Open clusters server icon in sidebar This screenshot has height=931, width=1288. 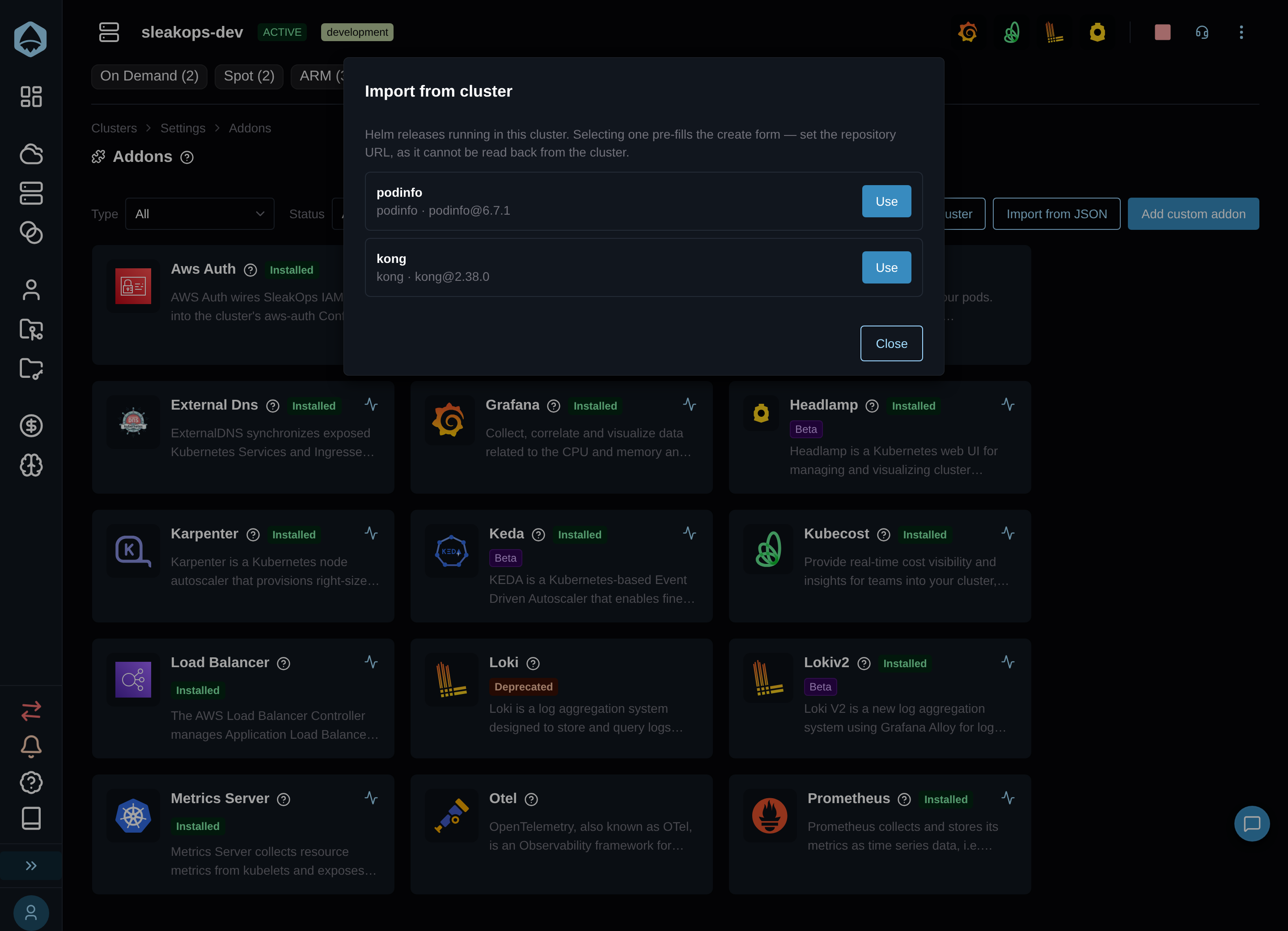click(31, 193)
